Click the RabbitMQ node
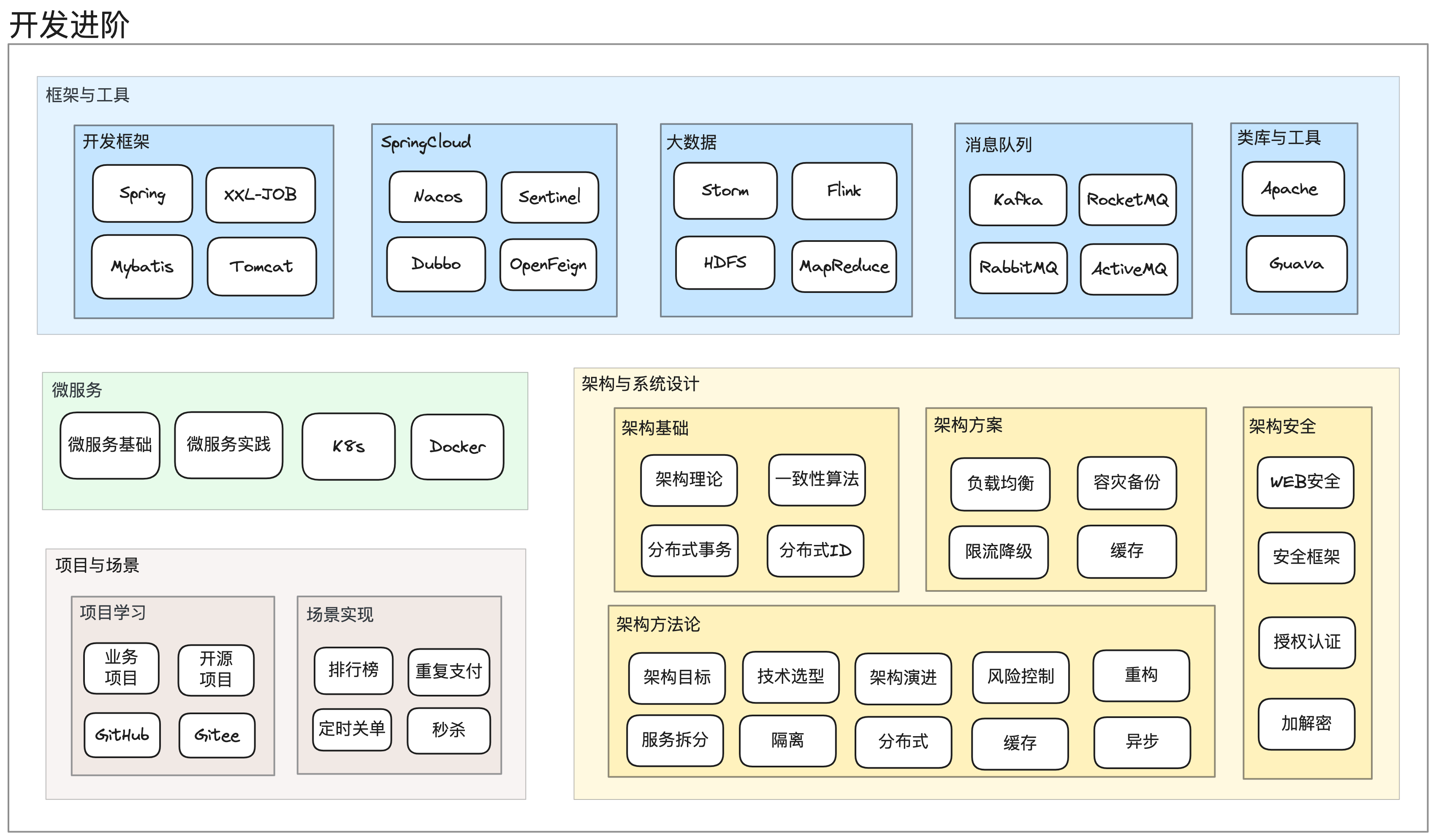This screenshot has width=1436, height=840. [x=1019, y=268]
